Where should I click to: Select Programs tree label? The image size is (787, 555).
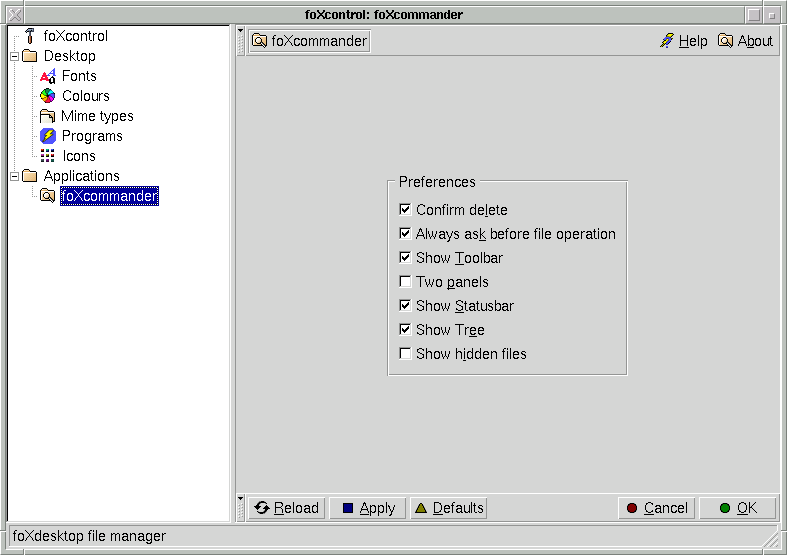(x=92, y=136)
